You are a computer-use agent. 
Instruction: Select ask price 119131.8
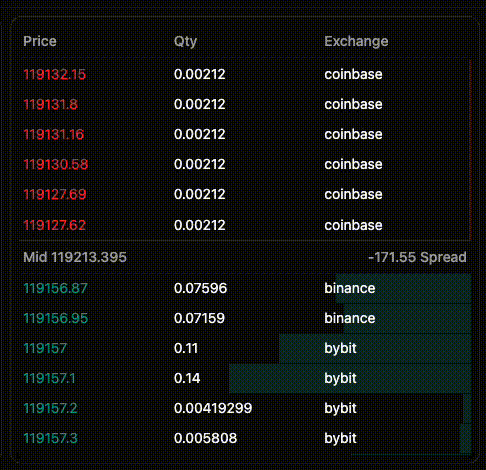[x=51, y=104]
